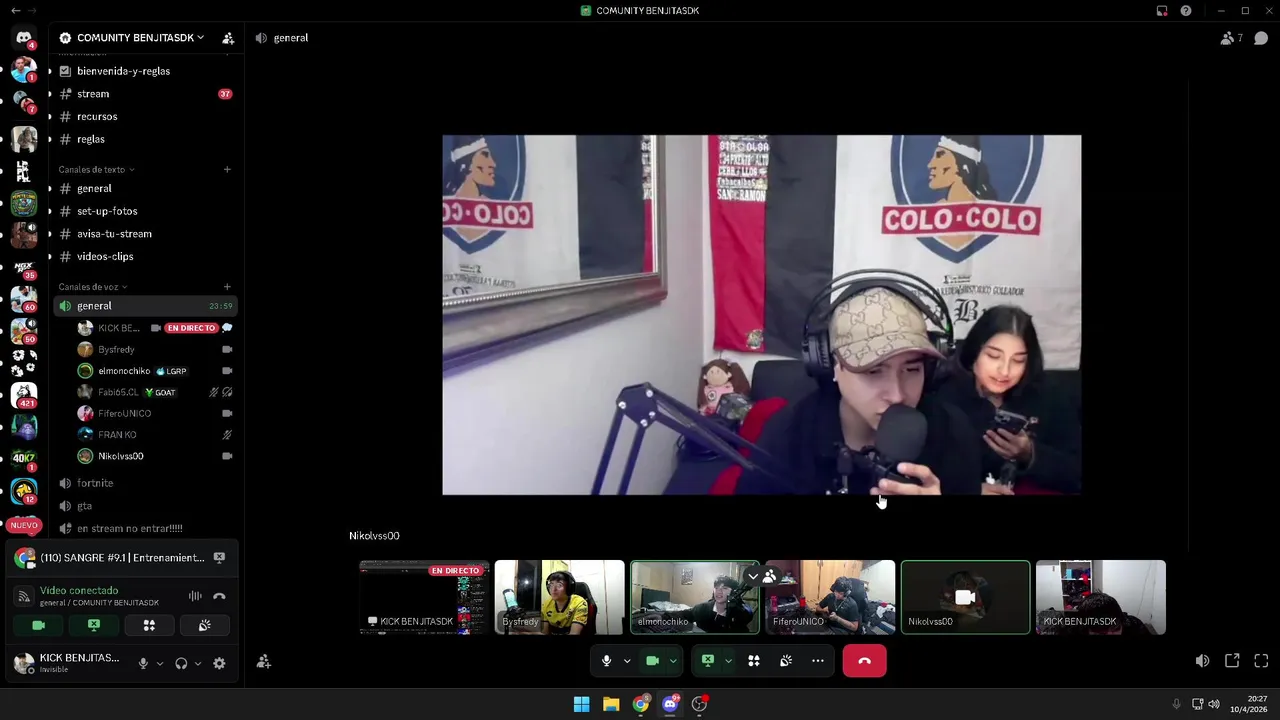Open Discord inbox icon in title bar
The width and height of the screenshot is (1280, 720).
coord(1162,11)
